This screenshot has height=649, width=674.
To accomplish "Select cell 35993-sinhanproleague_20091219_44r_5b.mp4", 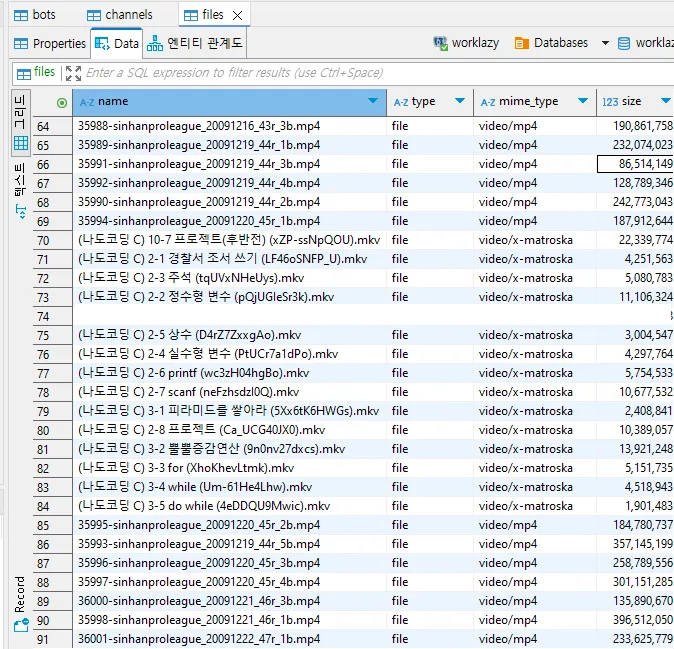I will point(230,544).
